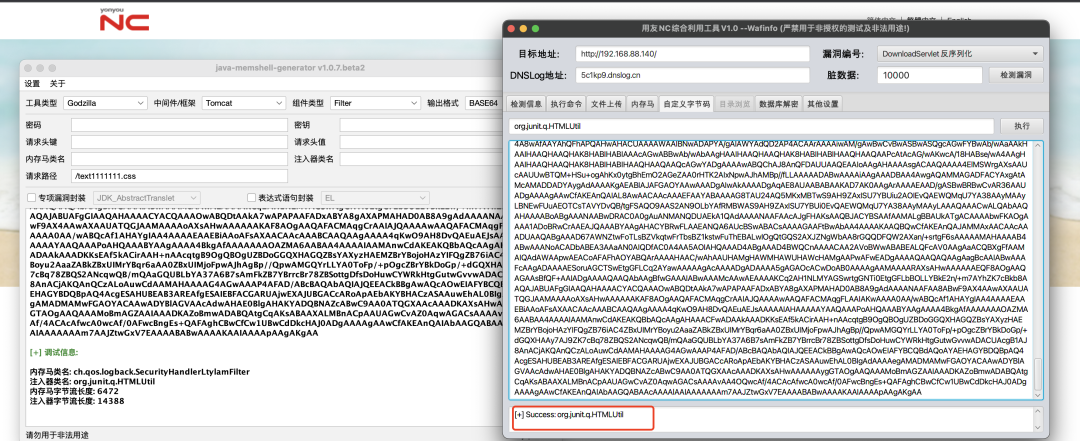1080x441 pixels.
Task: Click the 目标地址 URL input field
Action: pyautogui.click(x=692, y=54)
